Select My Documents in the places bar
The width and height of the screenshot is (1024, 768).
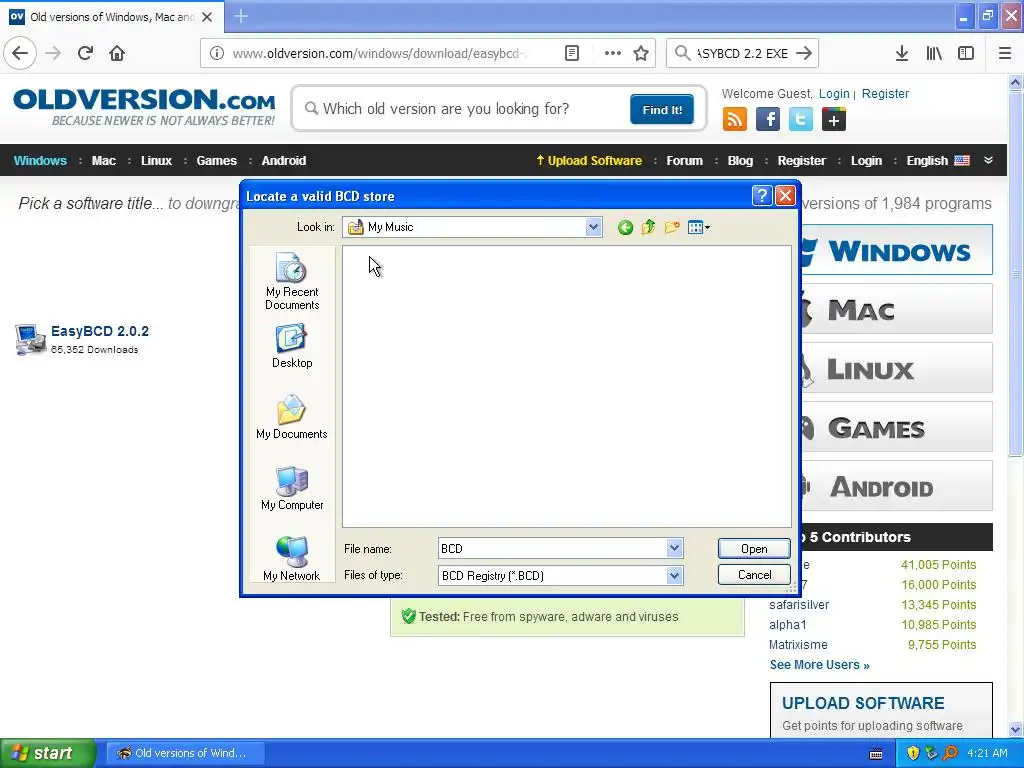coord(292,417)
